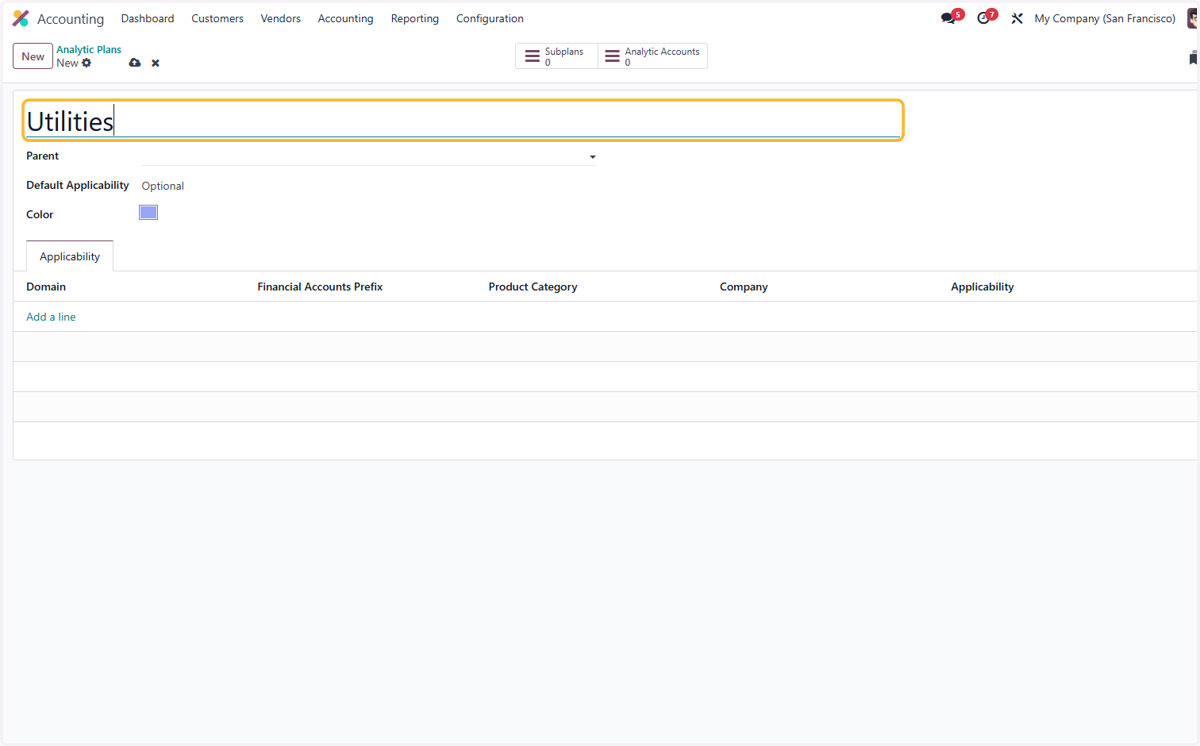
Task: Switch company My Company (San Francisco)
Action: pos(1105,19)
